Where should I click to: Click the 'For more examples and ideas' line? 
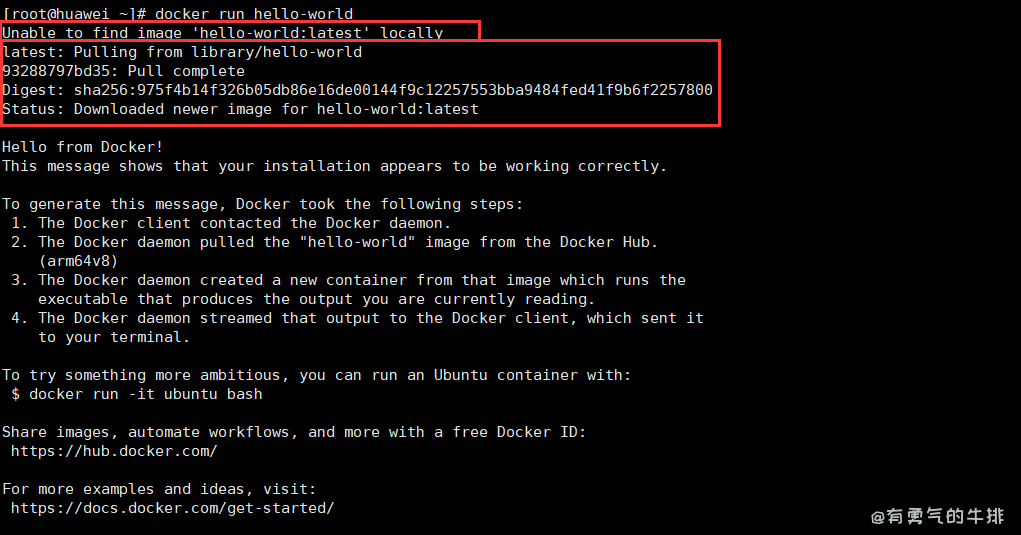[159, 489]
